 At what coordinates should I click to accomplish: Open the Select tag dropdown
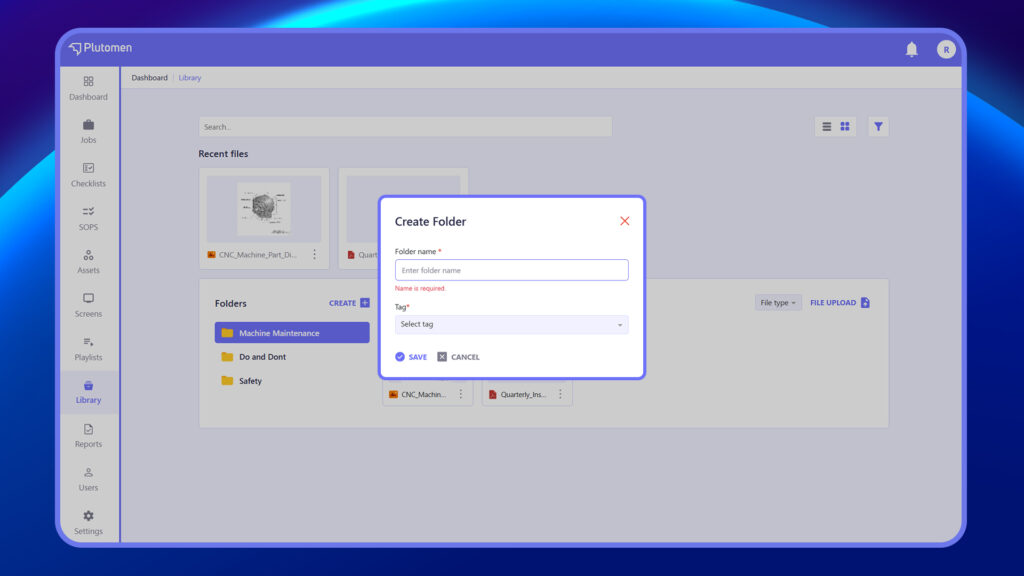(511, 325)
